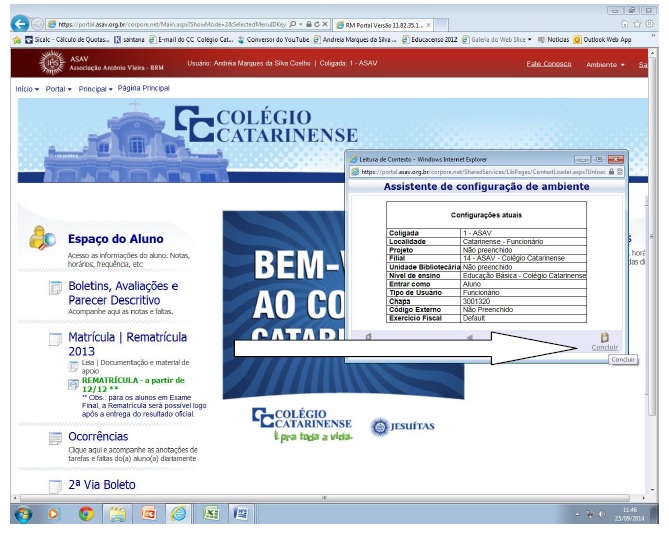Open Excel from taskbar
This screenshot has height=534, width=669.
(211, 514)
